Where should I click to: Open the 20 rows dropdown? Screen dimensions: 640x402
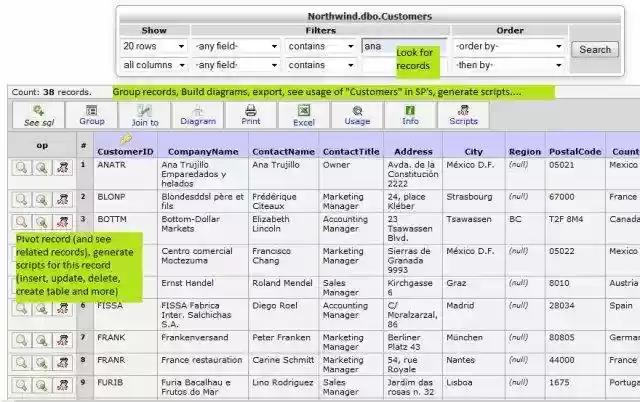(x=154, y=46)
